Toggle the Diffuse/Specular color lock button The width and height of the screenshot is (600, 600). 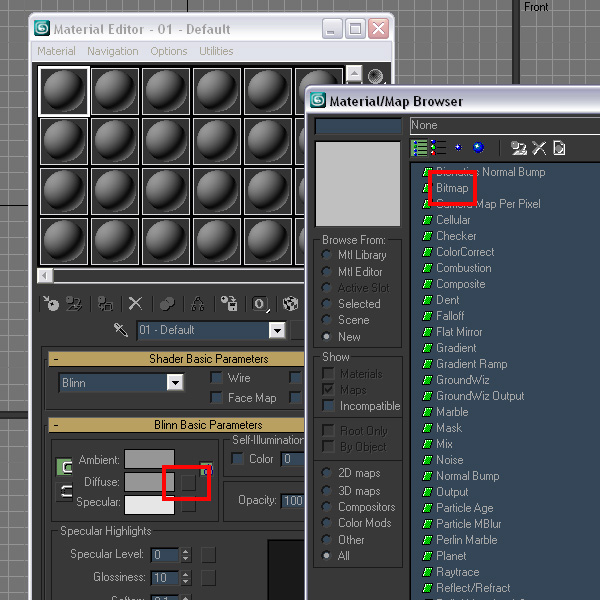64,492
